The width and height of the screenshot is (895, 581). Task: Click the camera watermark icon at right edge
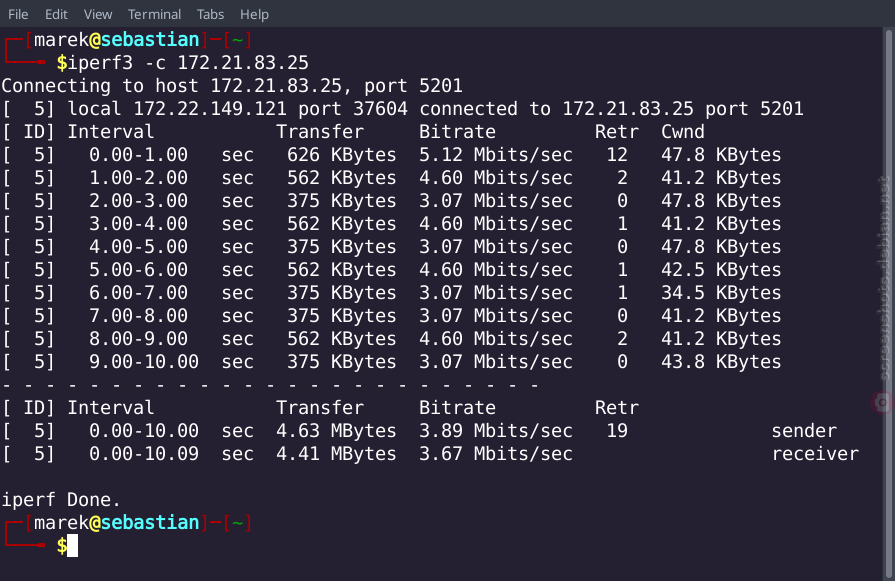pos(882,402)
